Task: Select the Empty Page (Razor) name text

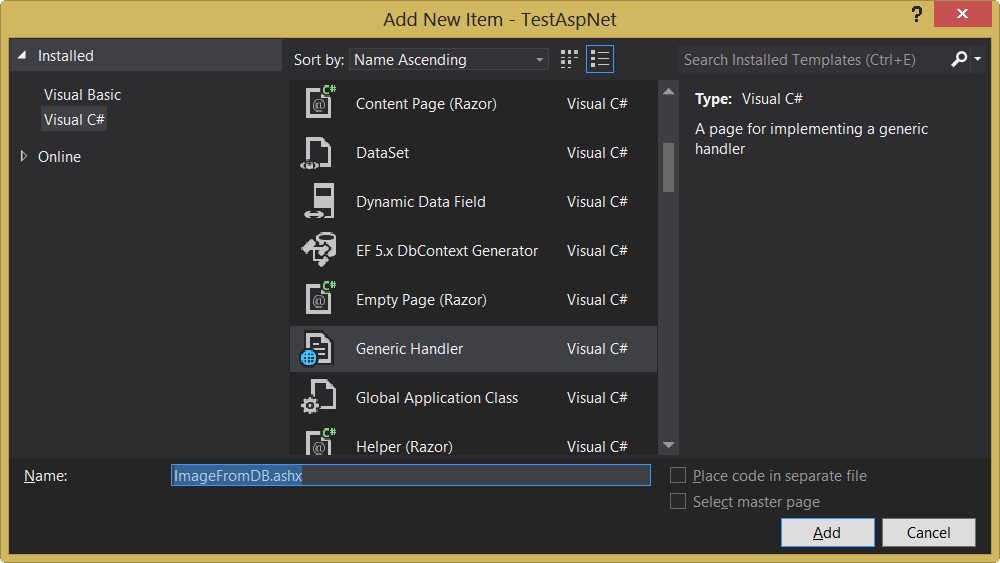Action: [421, 300]
